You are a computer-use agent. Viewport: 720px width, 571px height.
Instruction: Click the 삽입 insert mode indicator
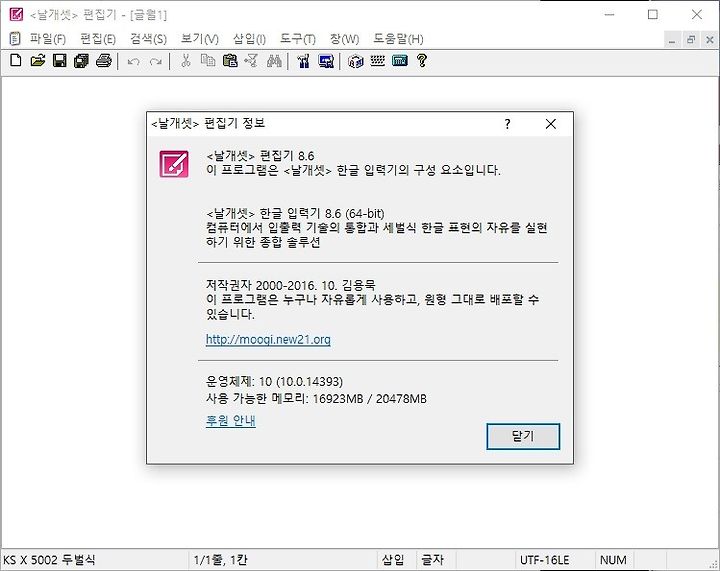393,560
